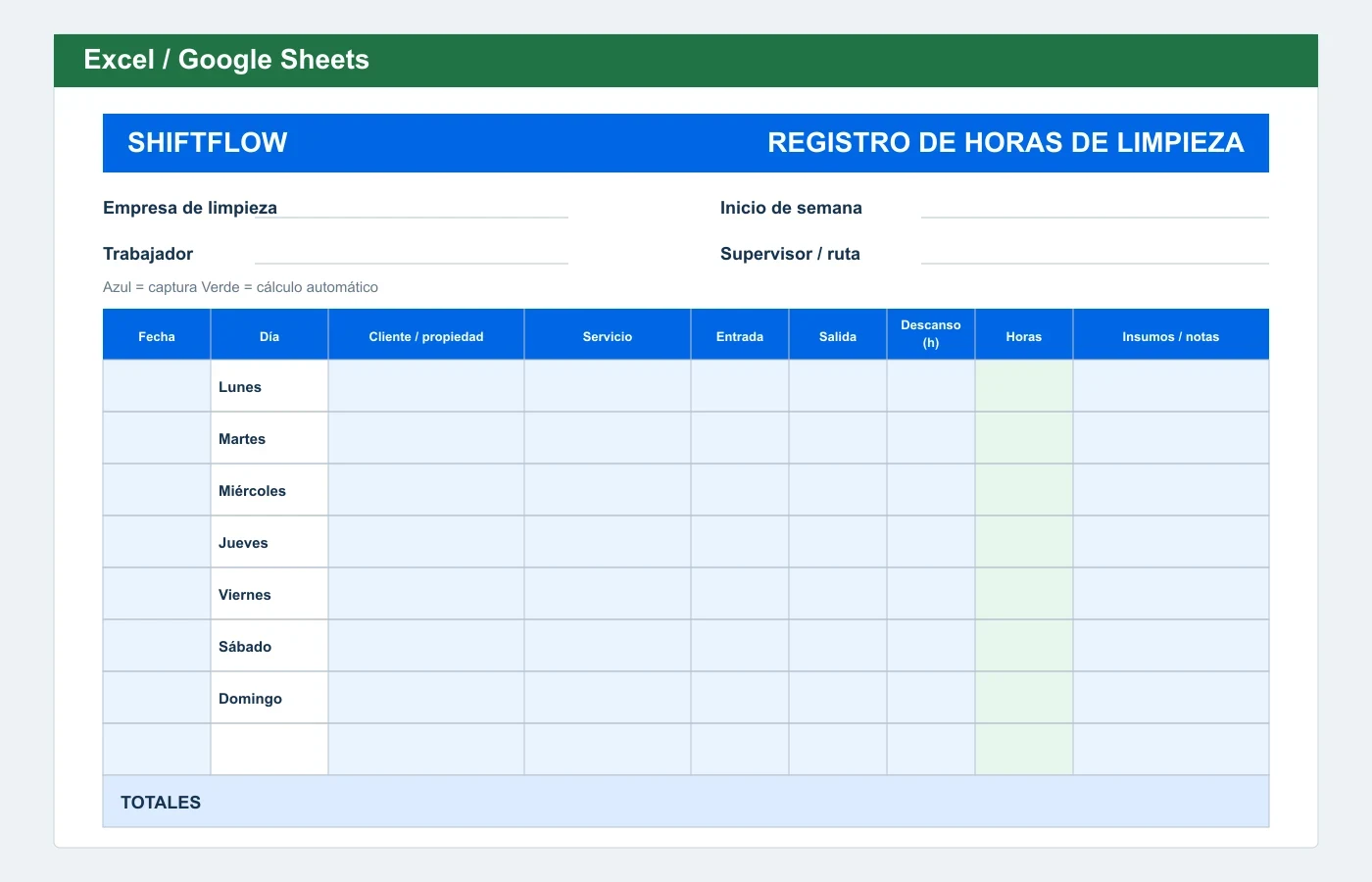Viewport: 1372px width, 882px height.
Task: Select the Horas column header
Action: click(x=1024, y=335)
